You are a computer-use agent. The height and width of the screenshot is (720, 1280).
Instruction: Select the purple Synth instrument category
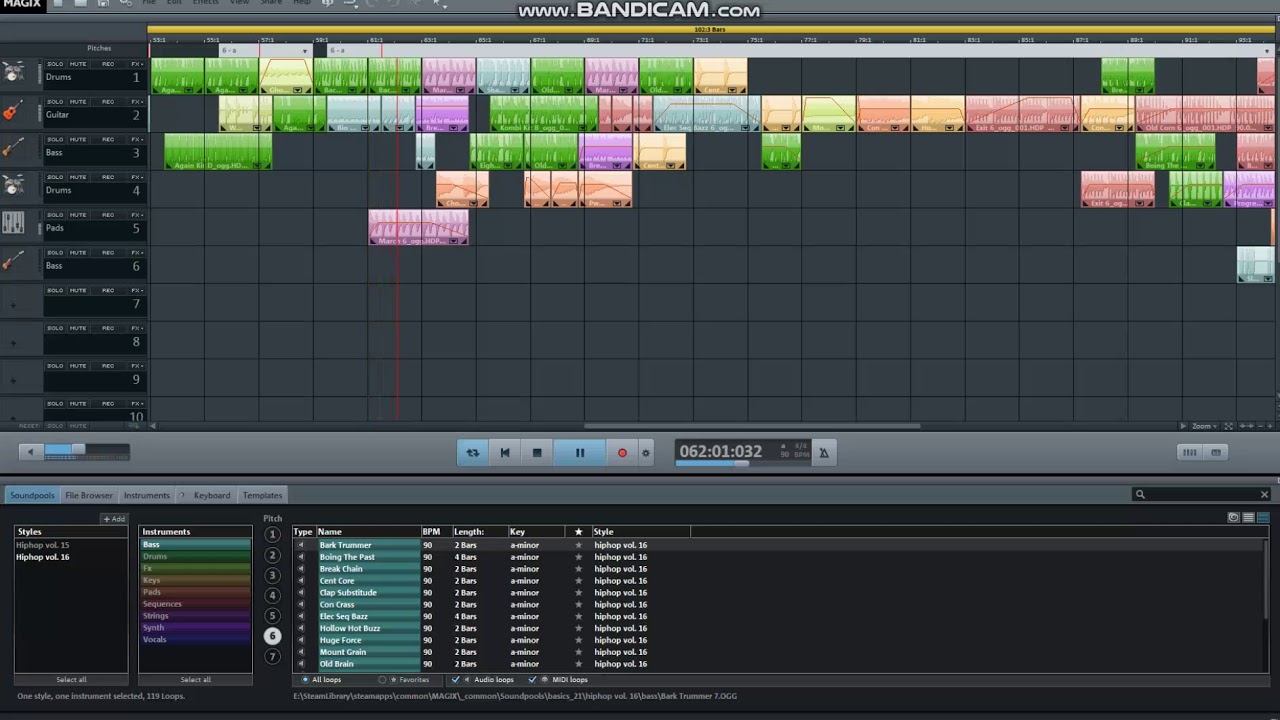[195, 628]
